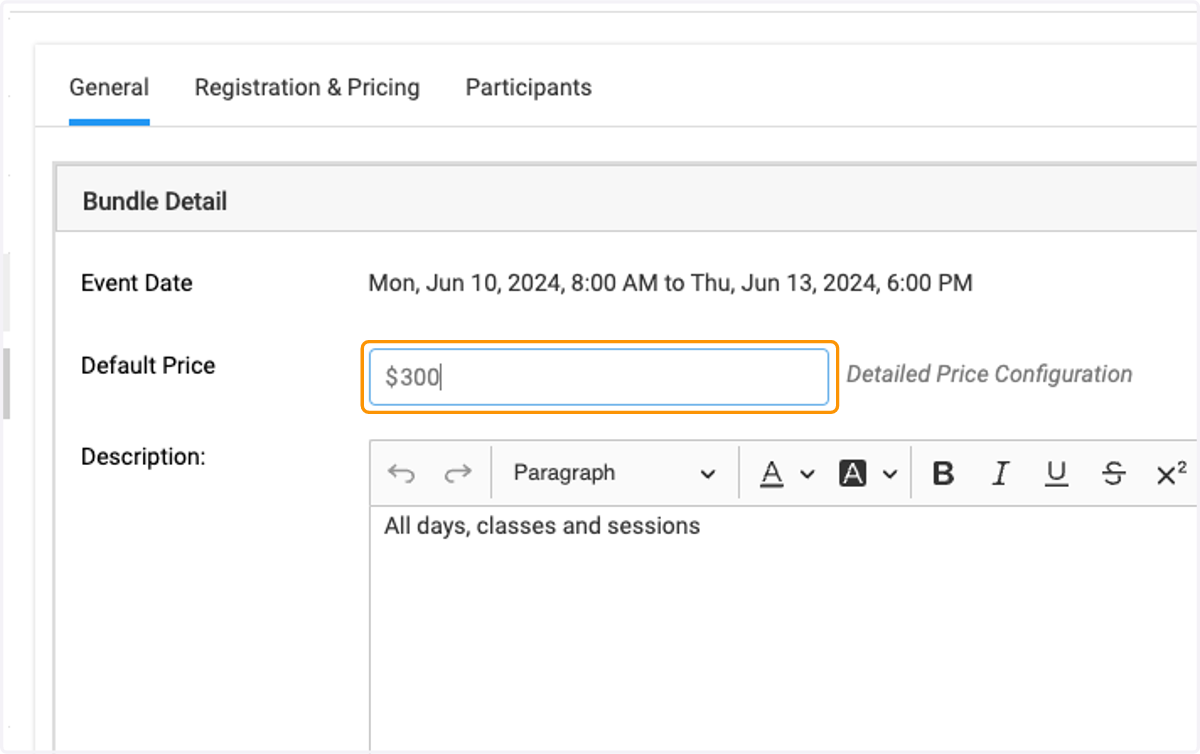
Task: Open the Registration & Pricing tab
Action: pos(307,87)
